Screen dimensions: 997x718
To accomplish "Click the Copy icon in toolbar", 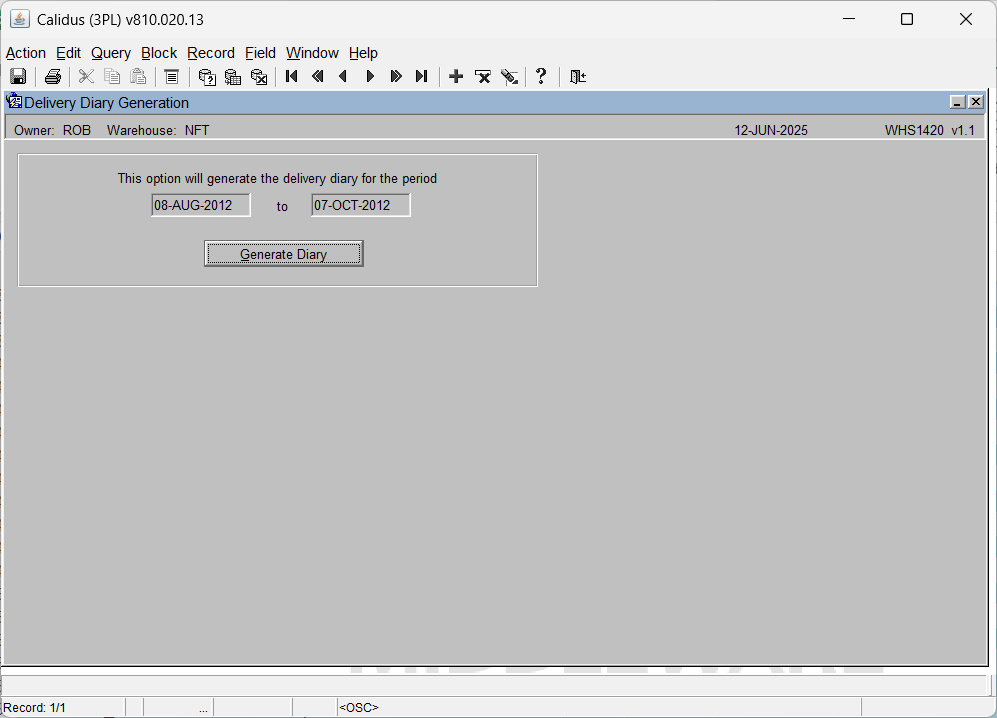I will (x=112, y=77).
